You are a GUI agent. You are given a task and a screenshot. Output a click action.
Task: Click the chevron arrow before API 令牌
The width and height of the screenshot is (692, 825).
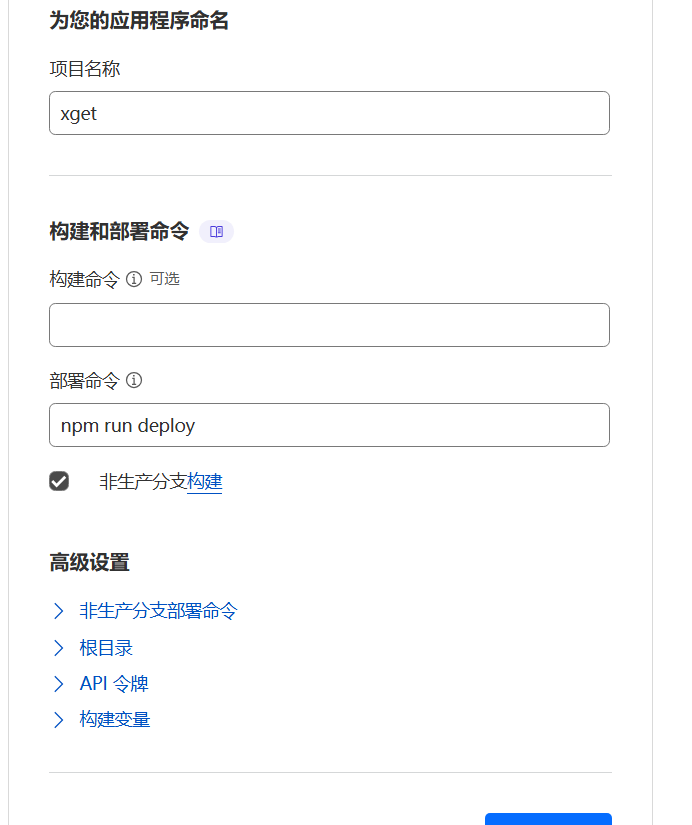pyautogui.click(x=59, y=684)
